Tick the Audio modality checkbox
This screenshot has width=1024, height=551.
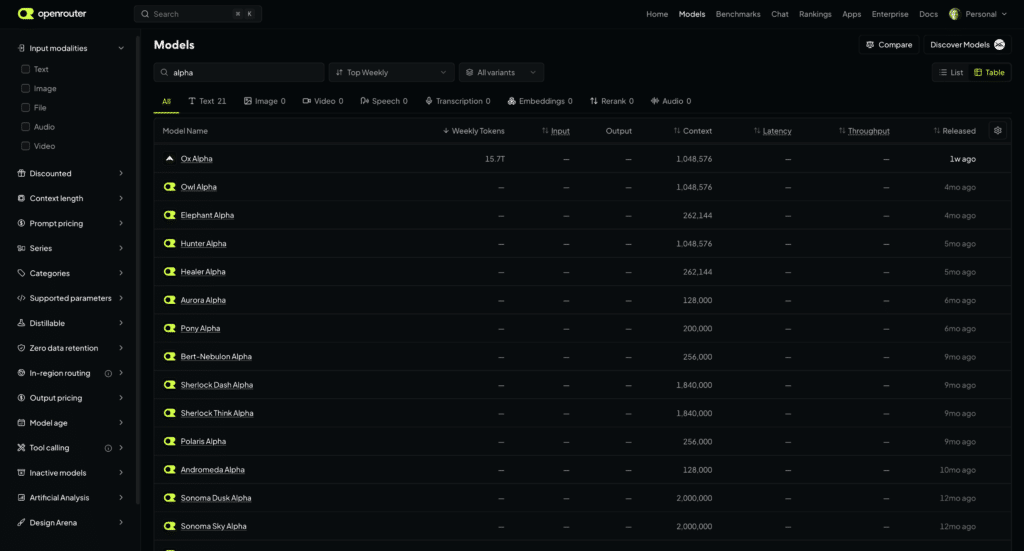click(25, 127)
